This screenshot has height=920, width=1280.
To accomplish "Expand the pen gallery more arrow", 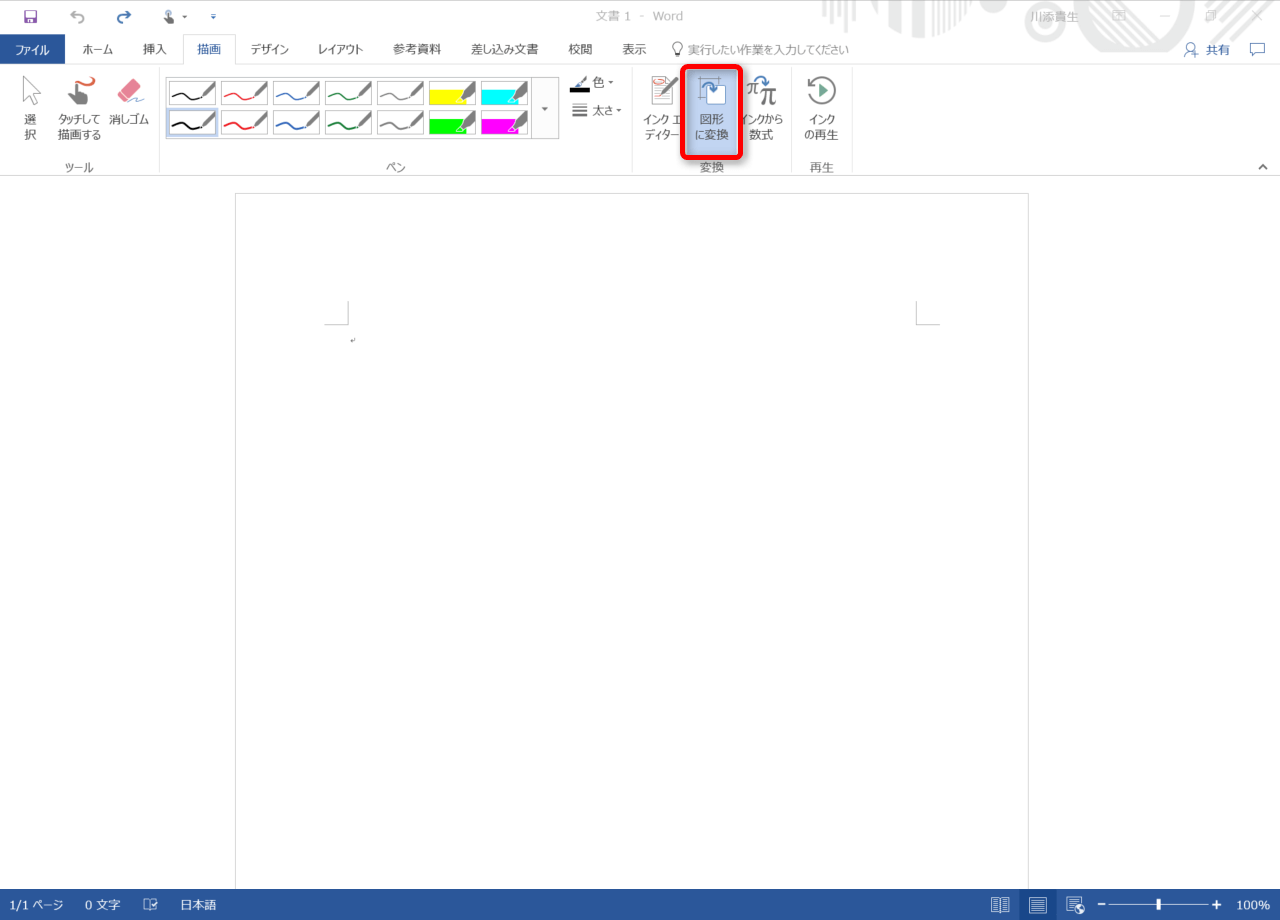I will pyautogui.click(x=545, y=108).
